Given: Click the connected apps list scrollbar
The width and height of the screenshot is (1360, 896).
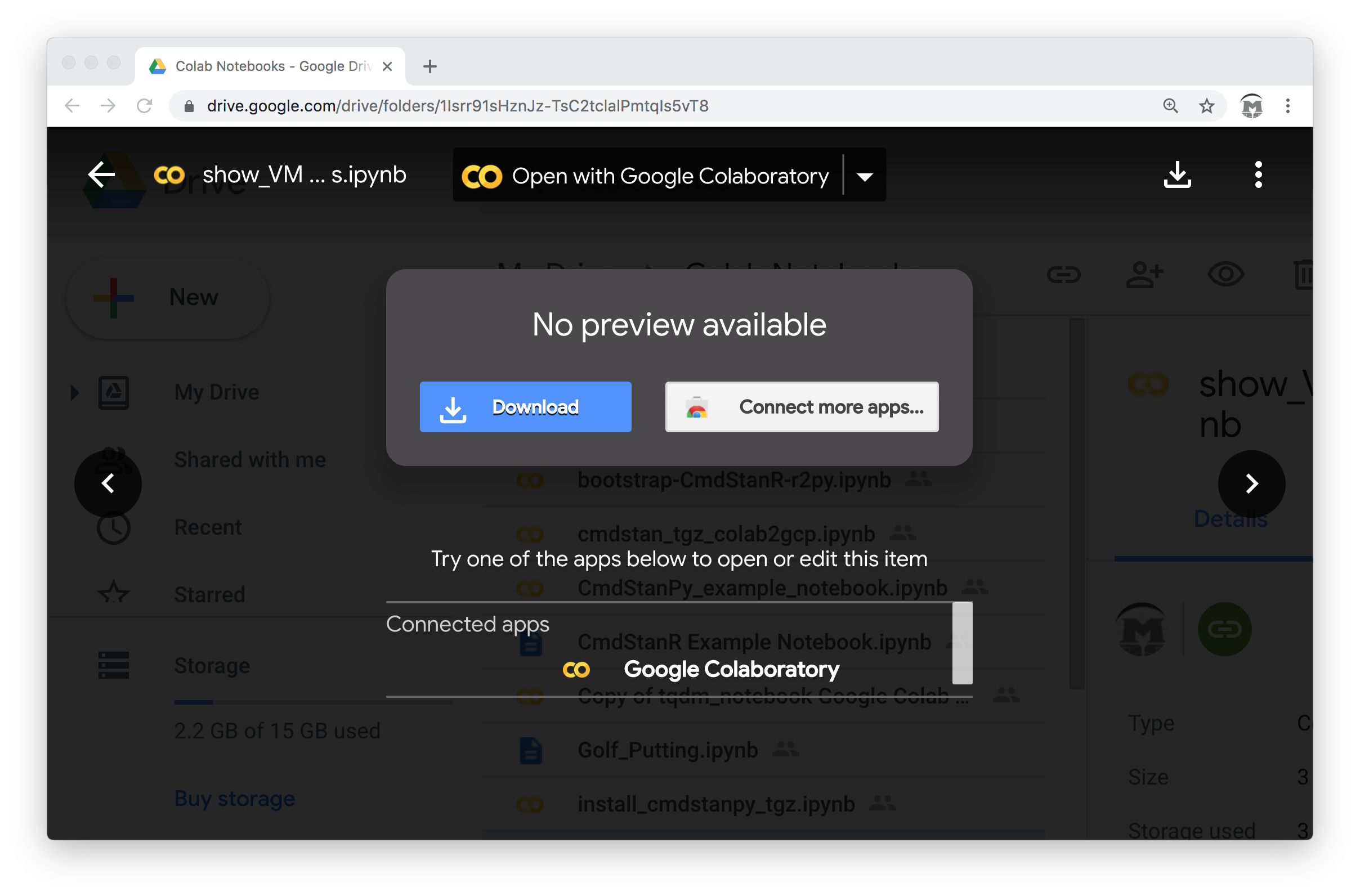Looking at the screenshot, I should click(961, 643).
